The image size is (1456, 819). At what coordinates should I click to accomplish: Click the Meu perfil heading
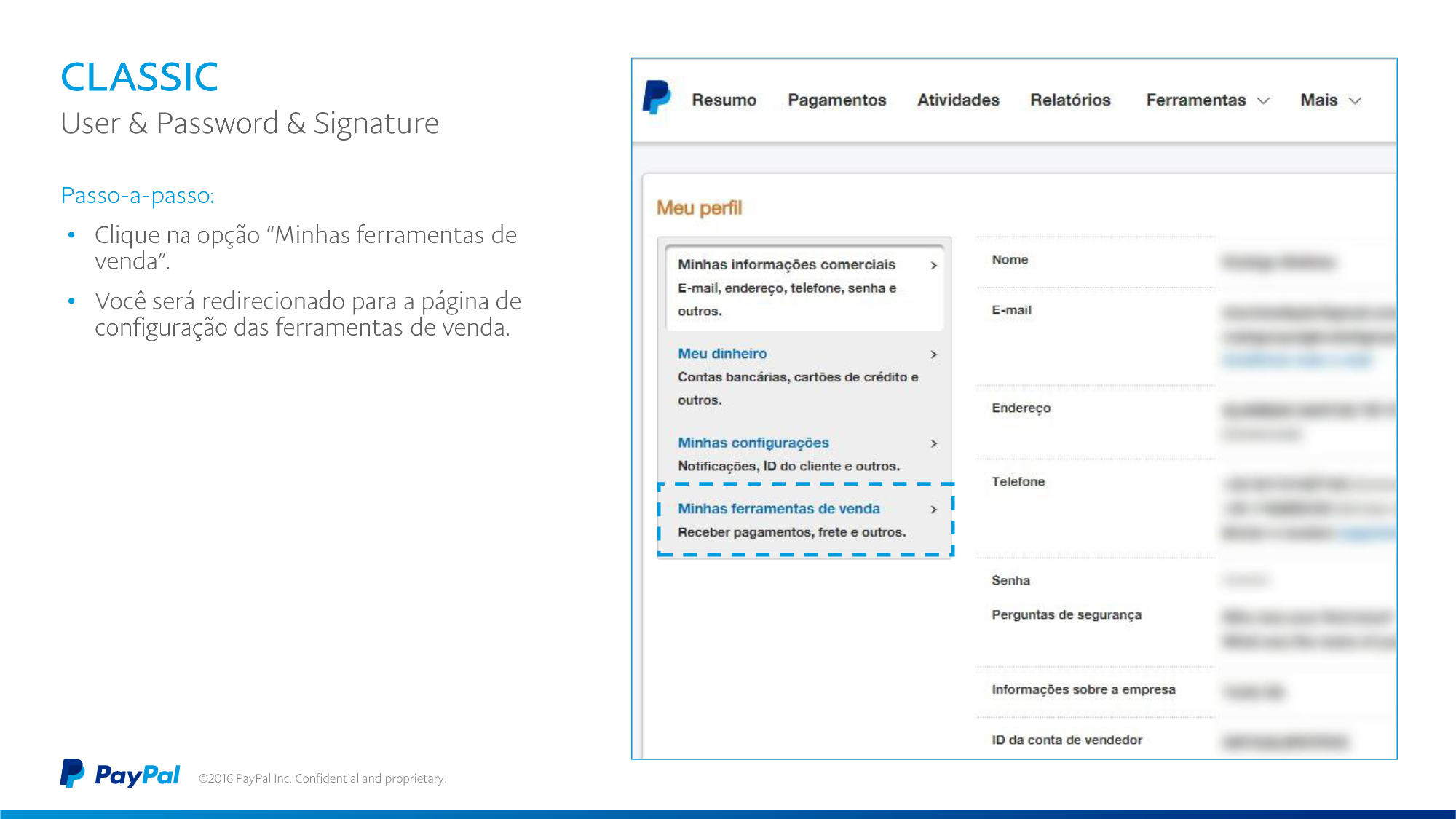(x=699, y=208)
